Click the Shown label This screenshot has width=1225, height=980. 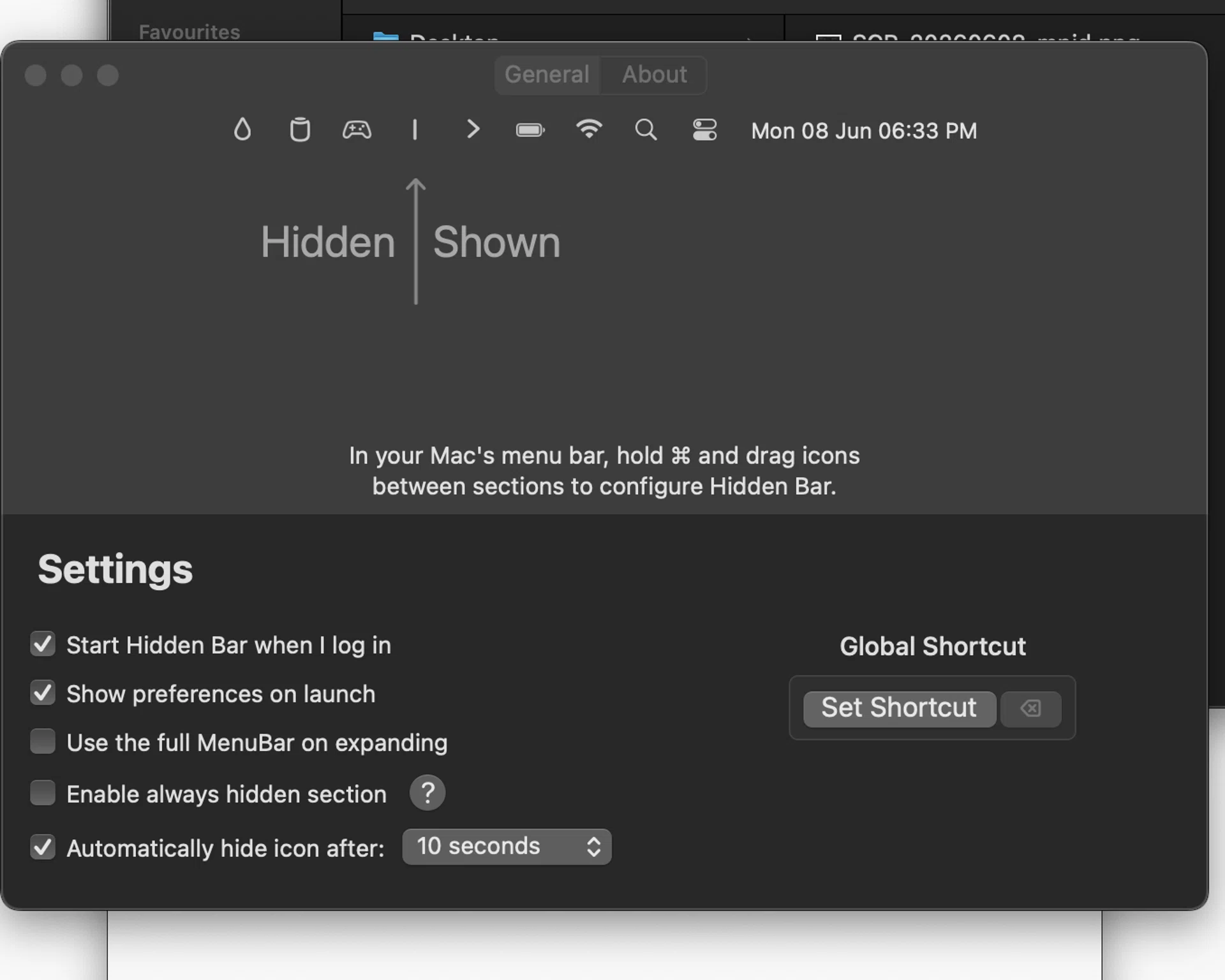(496, 242)
